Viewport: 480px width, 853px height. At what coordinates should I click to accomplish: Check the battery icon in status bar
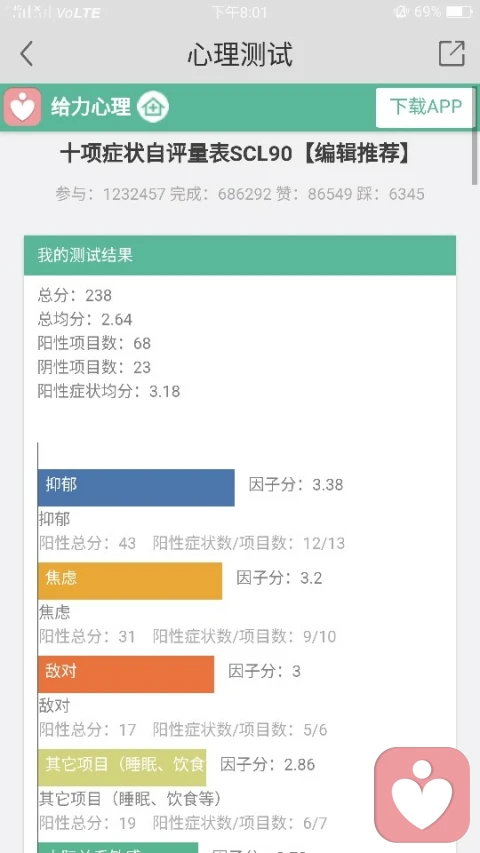click(458, 12)
